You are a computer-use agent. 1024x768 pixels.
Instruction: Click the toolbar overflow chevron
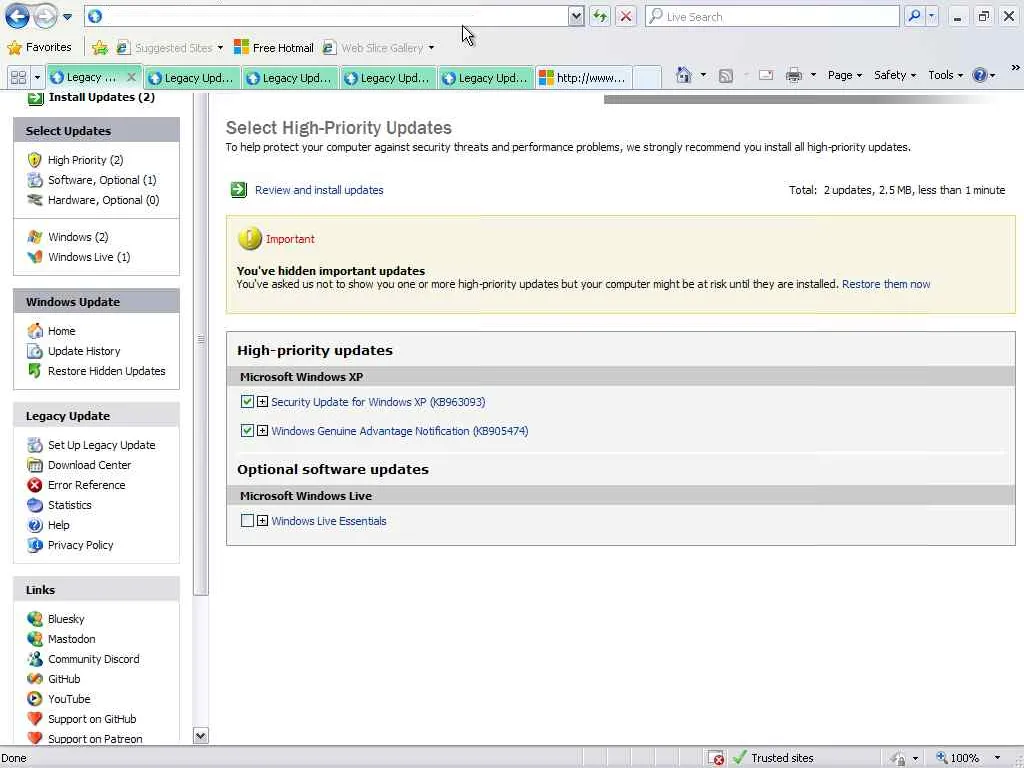[1015, 67]
